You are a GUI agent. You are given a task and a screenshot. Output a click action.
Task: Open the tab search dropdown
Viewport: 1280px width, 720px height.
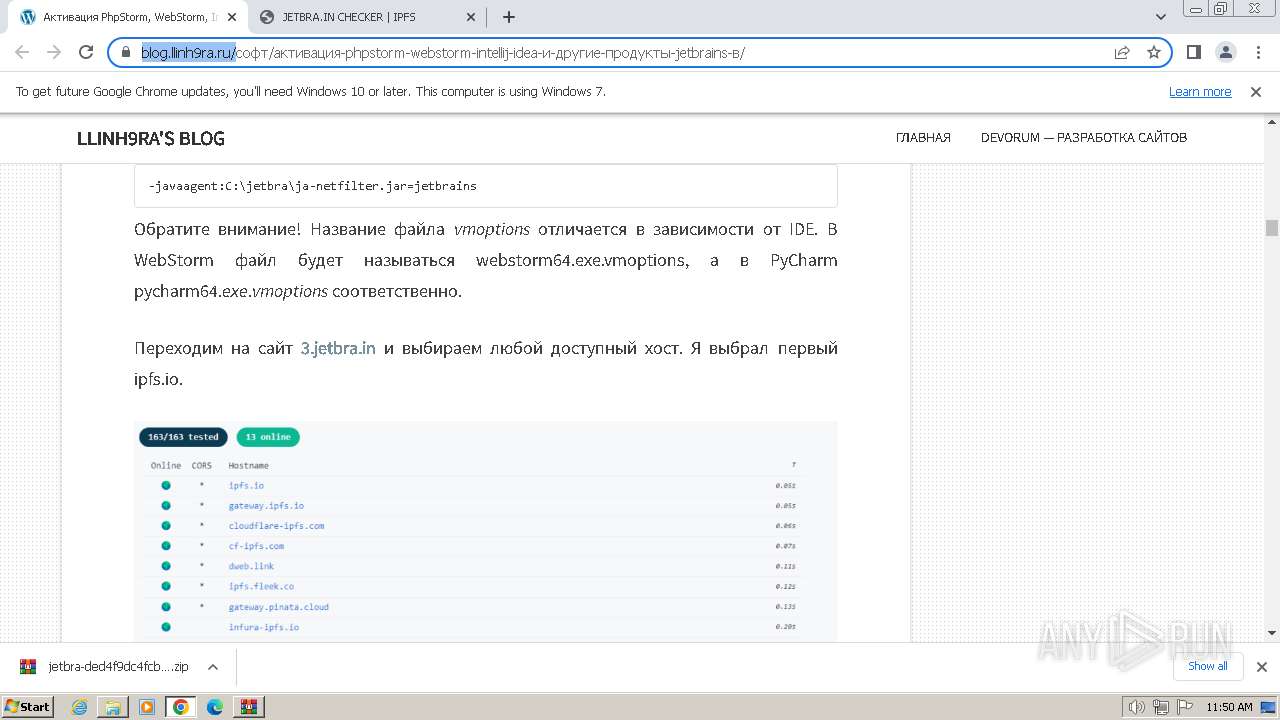pos(1161,17)
